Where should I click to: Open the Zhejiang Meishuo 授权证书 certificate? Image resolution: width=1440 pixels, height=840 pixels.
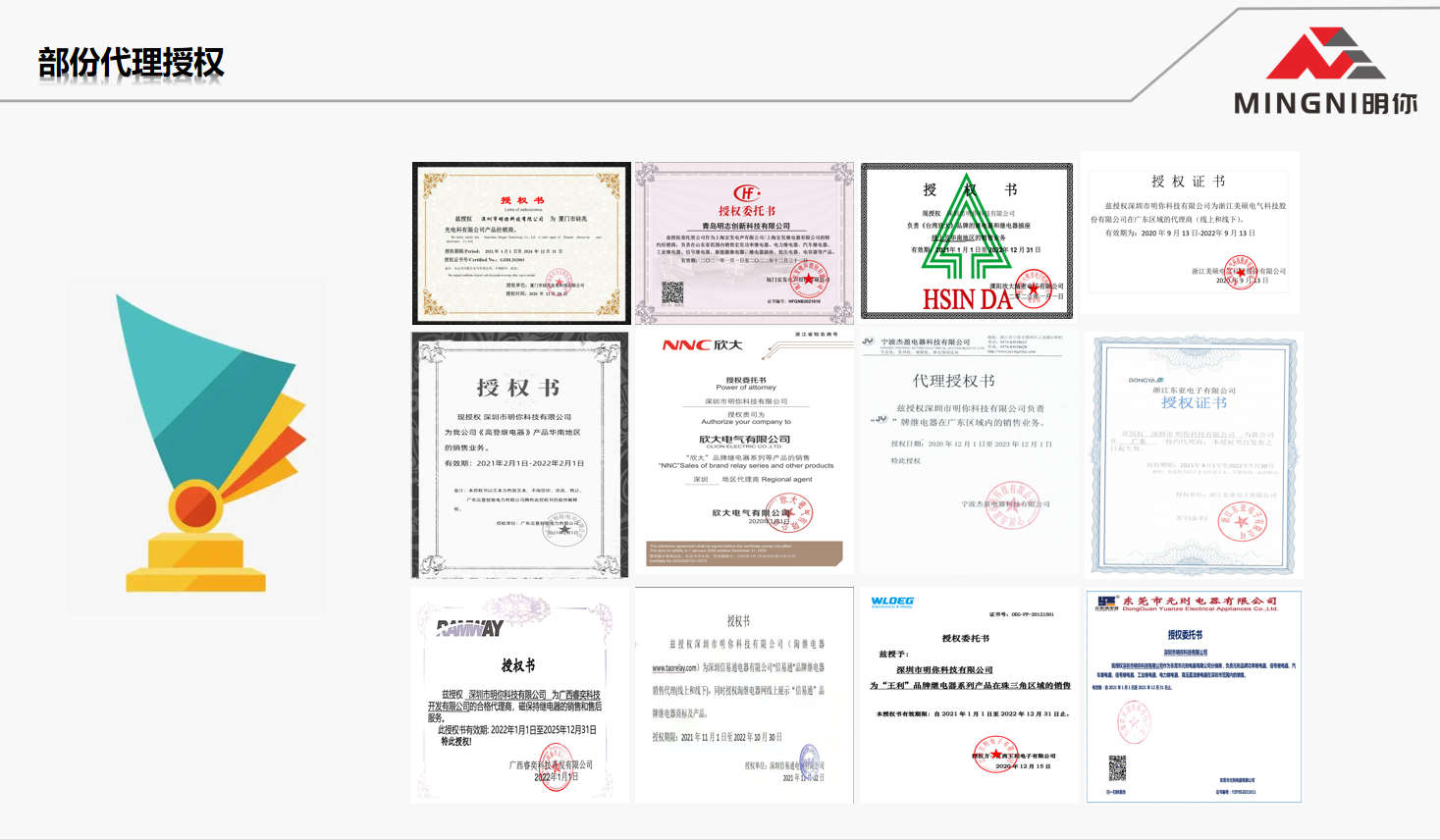(x=1191, y=233)
